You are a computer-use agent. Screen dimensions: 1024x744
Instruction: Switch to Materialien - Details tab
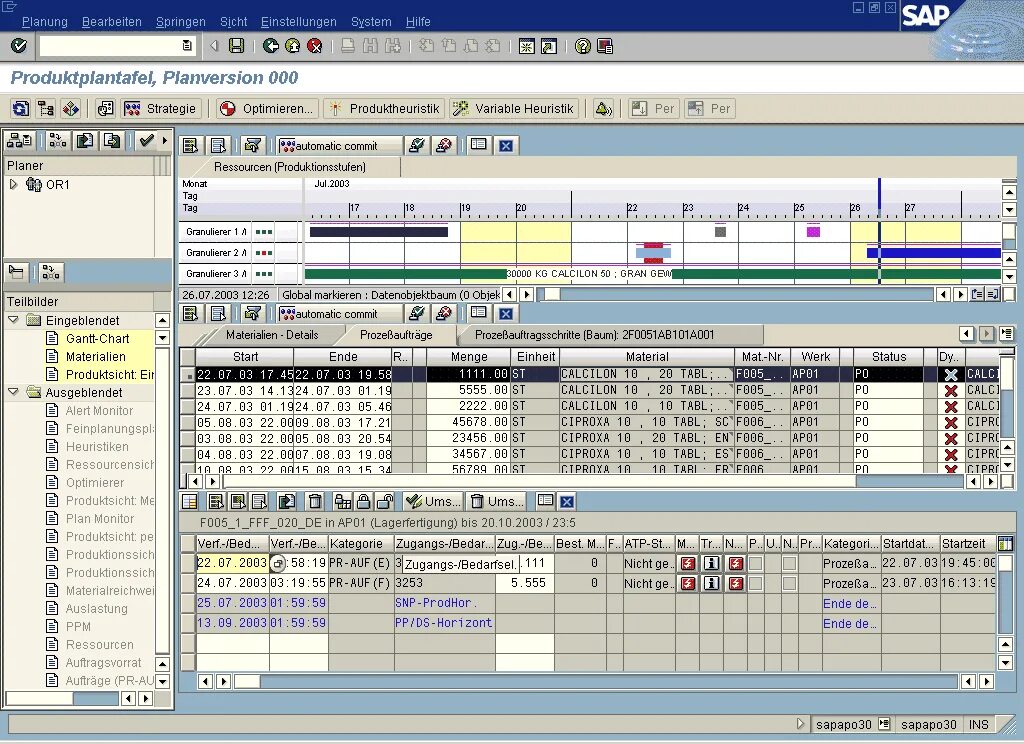point(272,335)
